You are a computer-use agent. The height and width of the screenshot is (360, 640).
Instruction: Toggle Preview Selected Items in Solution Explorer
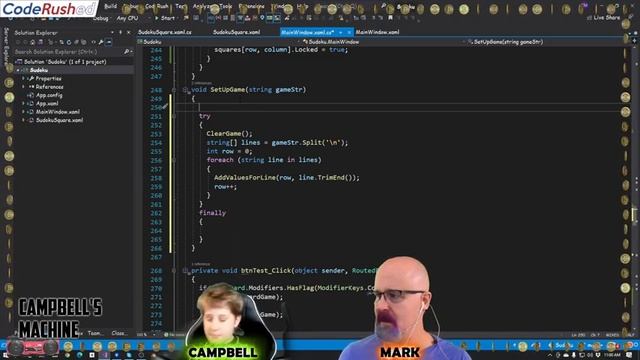click(x=109, y=42)
